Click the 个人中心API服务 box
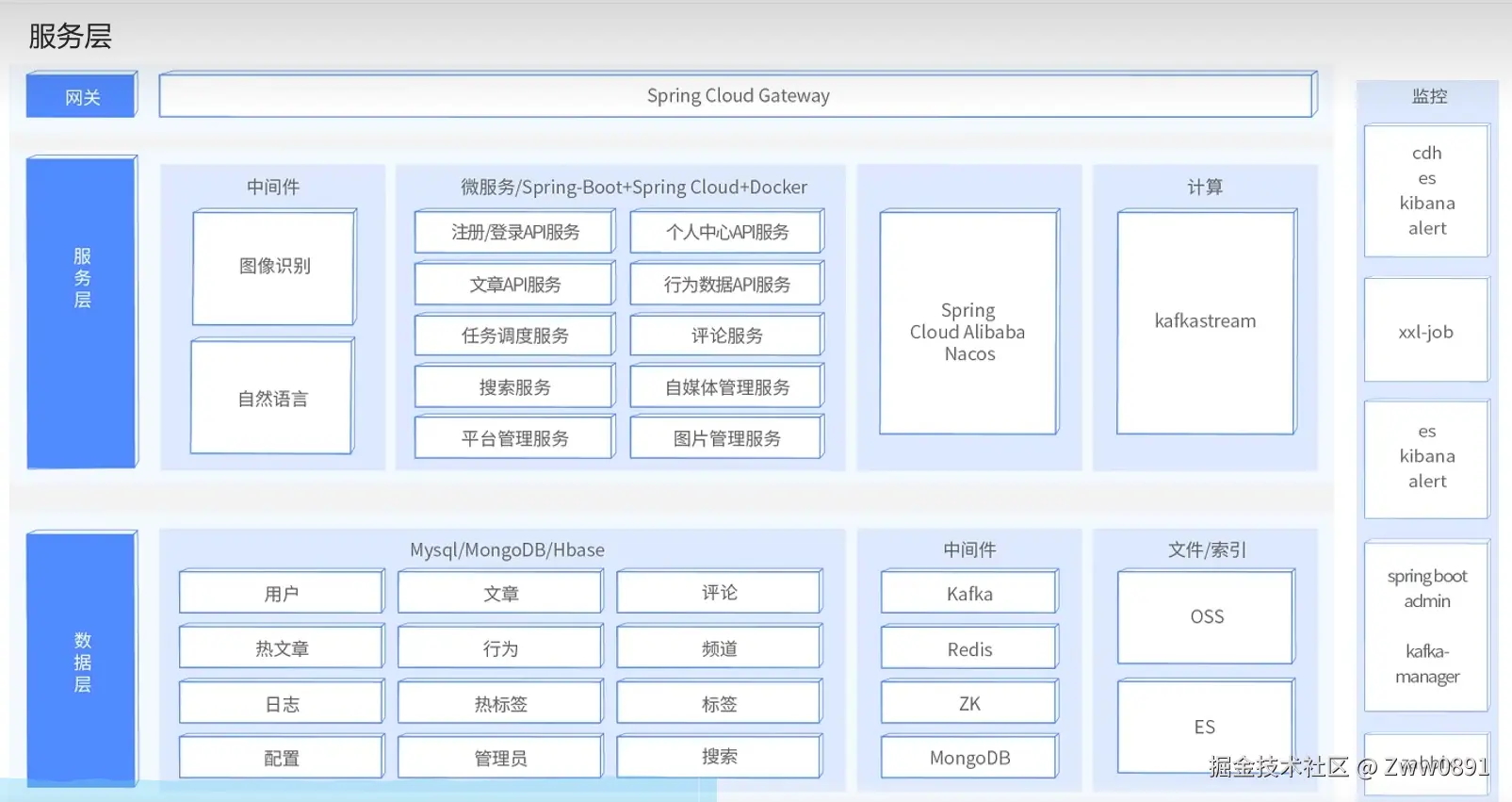 [726, 232]
